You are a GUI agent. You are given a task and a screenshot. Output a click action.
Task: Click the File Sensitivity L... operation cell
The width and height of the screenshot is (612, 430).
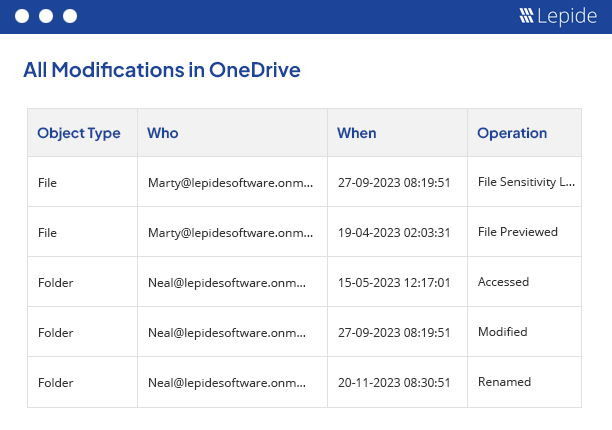tap(526, 182)
